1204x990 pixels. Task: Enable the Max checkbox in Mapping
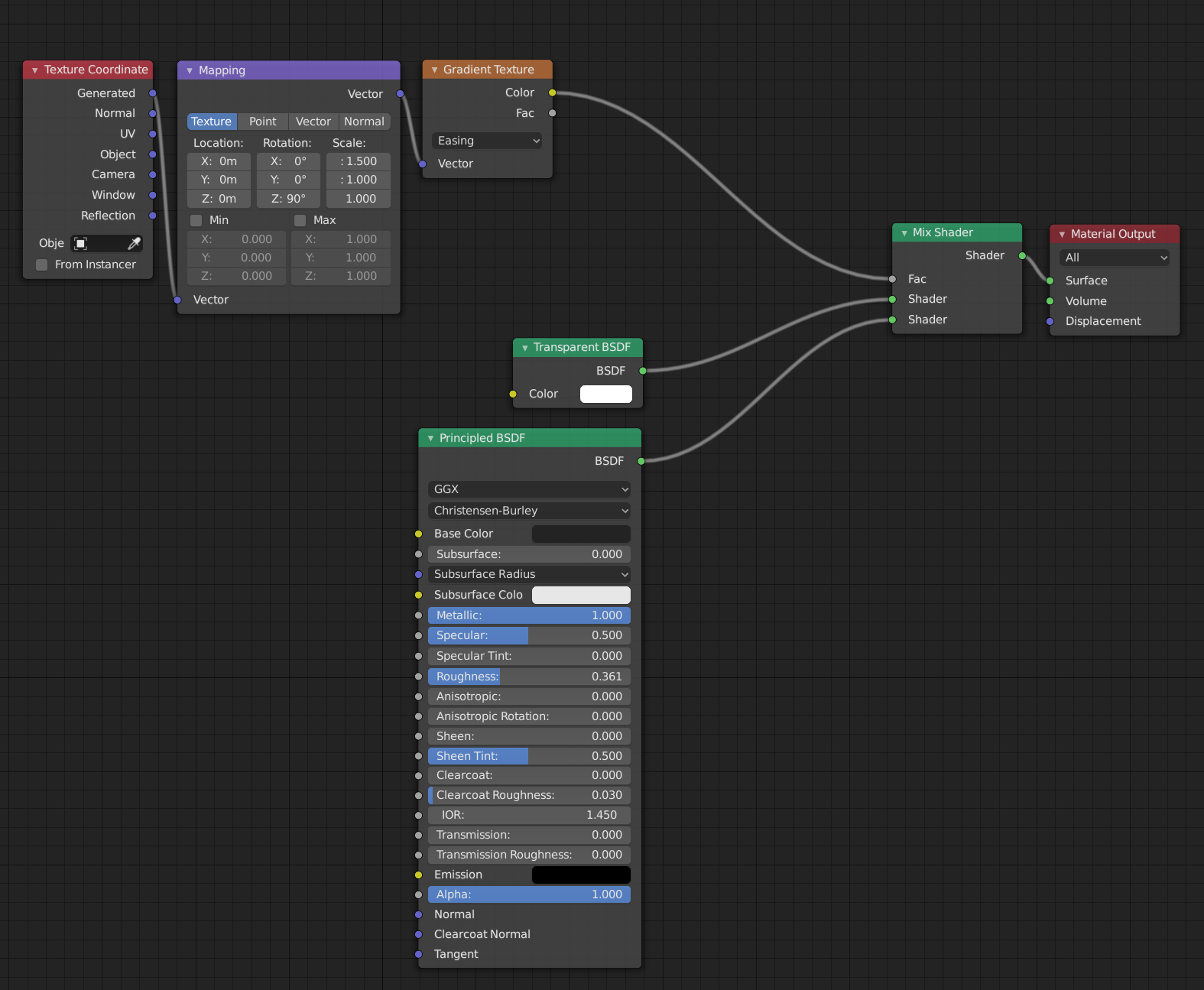[x=300, y=220]
